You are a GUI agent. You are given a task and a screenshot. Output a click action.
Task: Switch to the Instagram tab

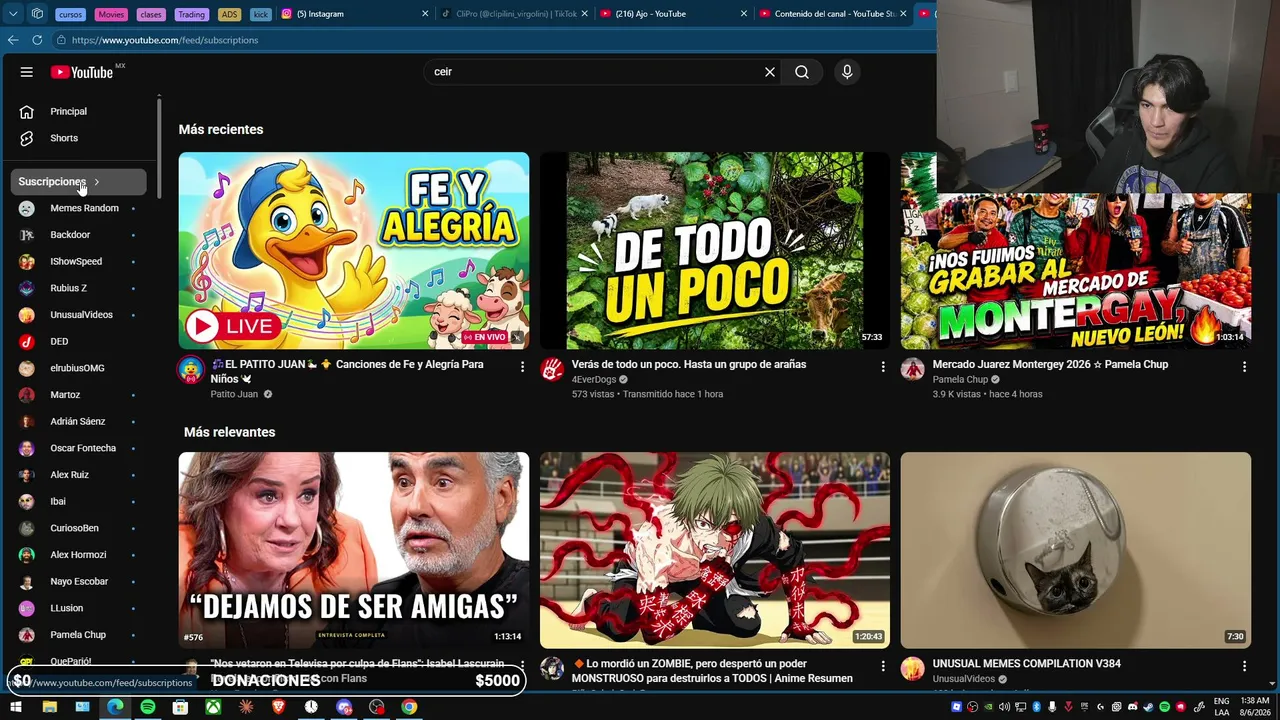click(x=354, y=14)
